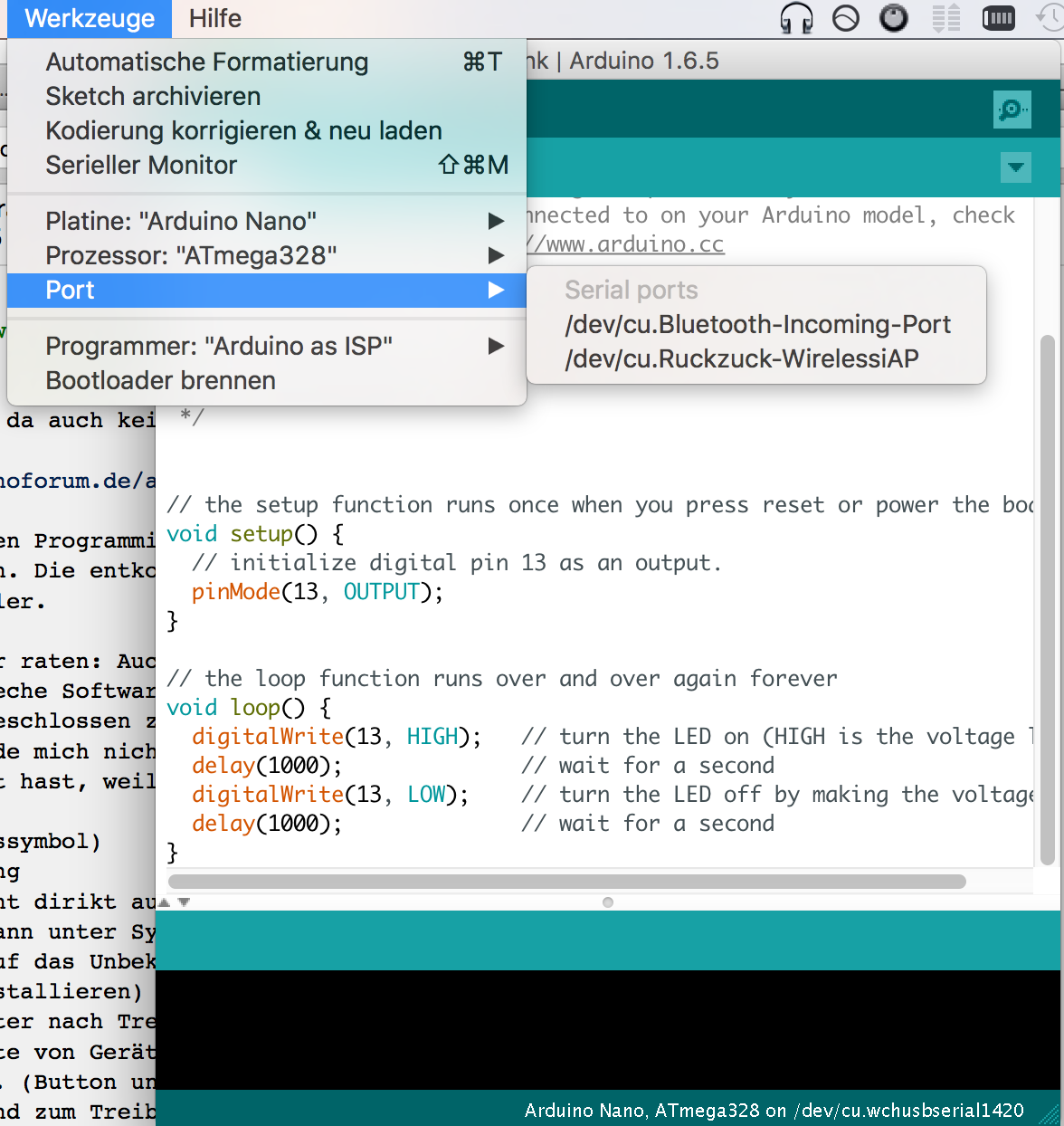Click the www.arduino.cc link in the code comment

pyautogui.click(x=626, y=244)
